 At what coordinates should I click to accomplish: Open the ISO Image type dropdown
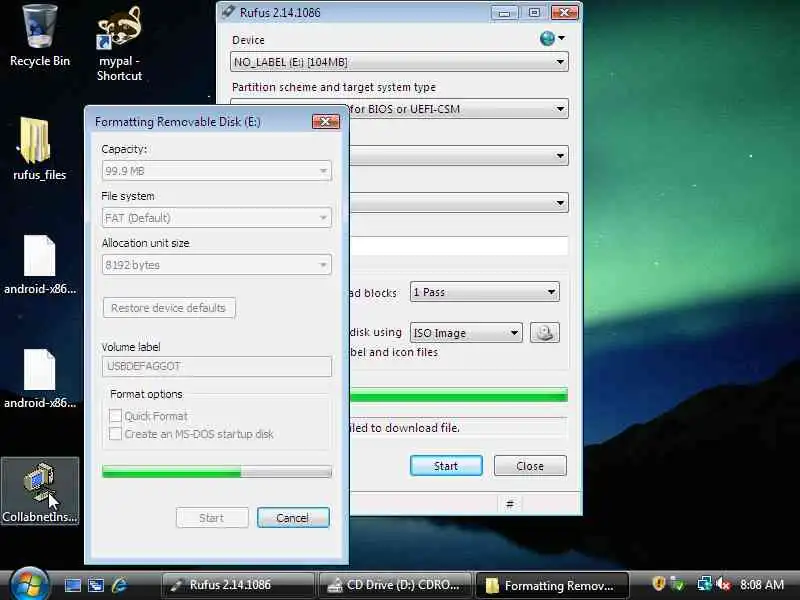(466, 333)
